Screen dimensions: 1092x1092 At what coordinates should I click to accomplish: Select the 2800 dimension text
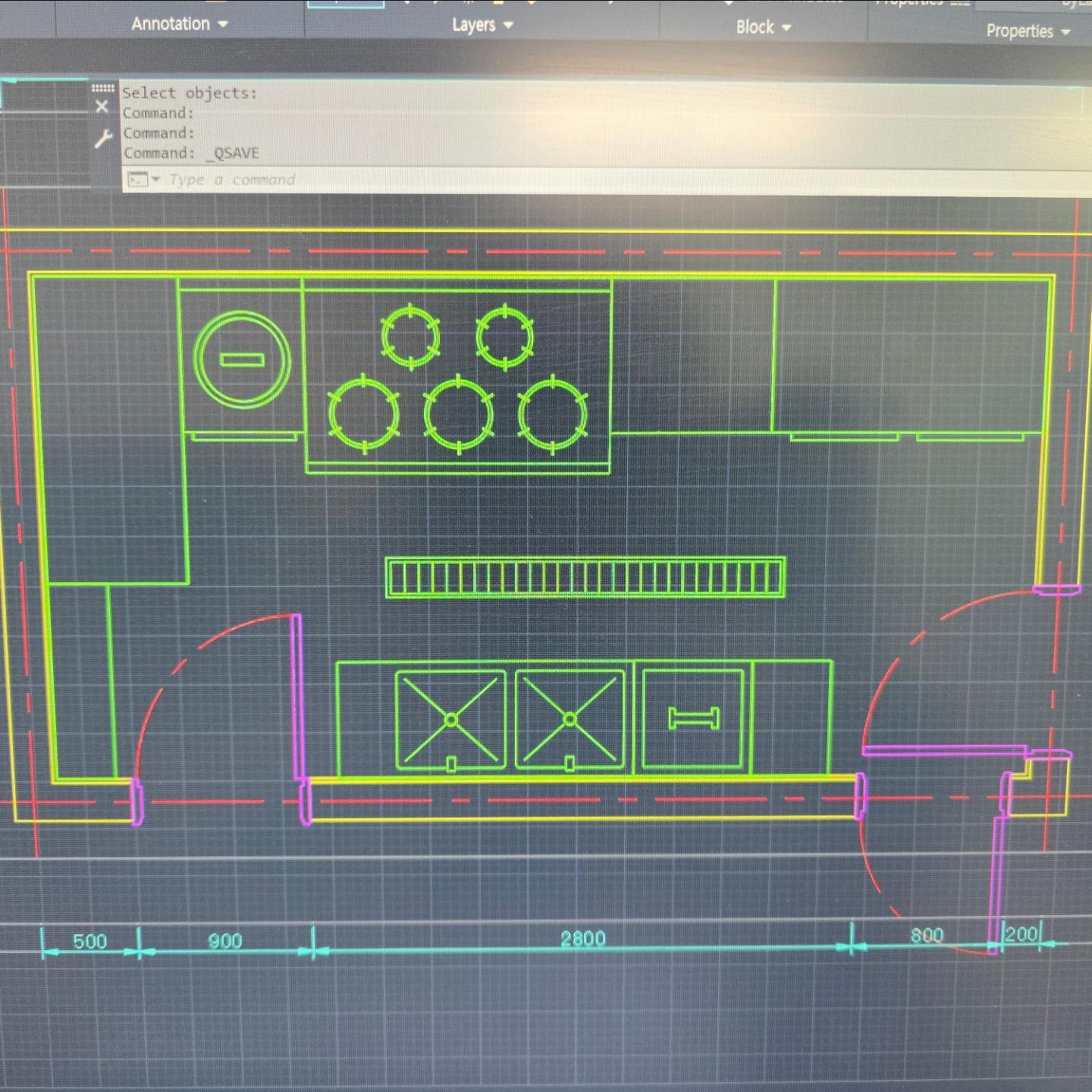(x=583, y=939)
